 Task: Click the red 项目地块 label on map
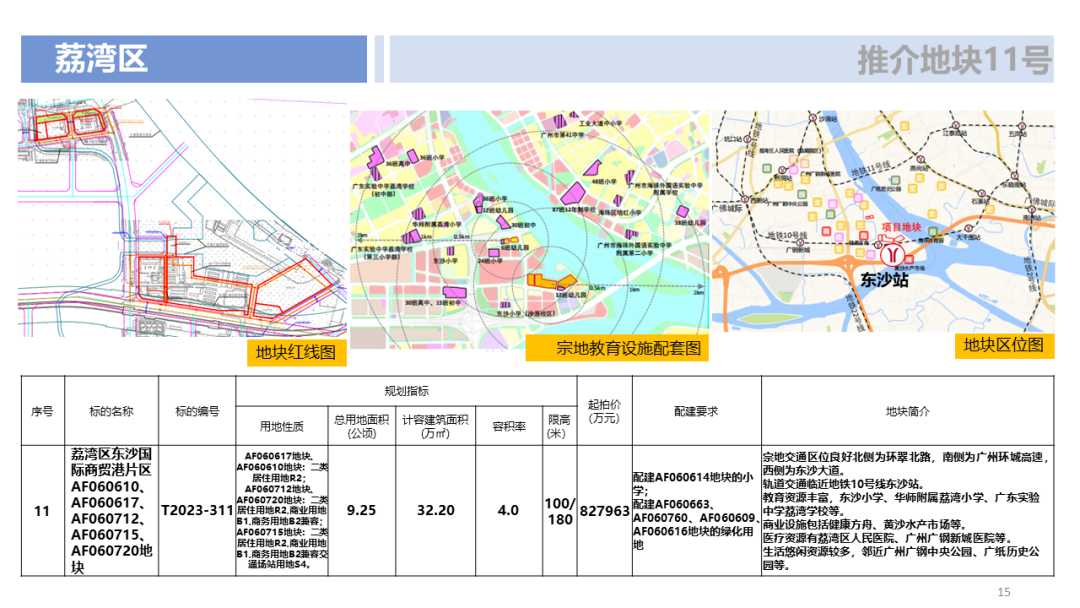[x=899, y=229]
